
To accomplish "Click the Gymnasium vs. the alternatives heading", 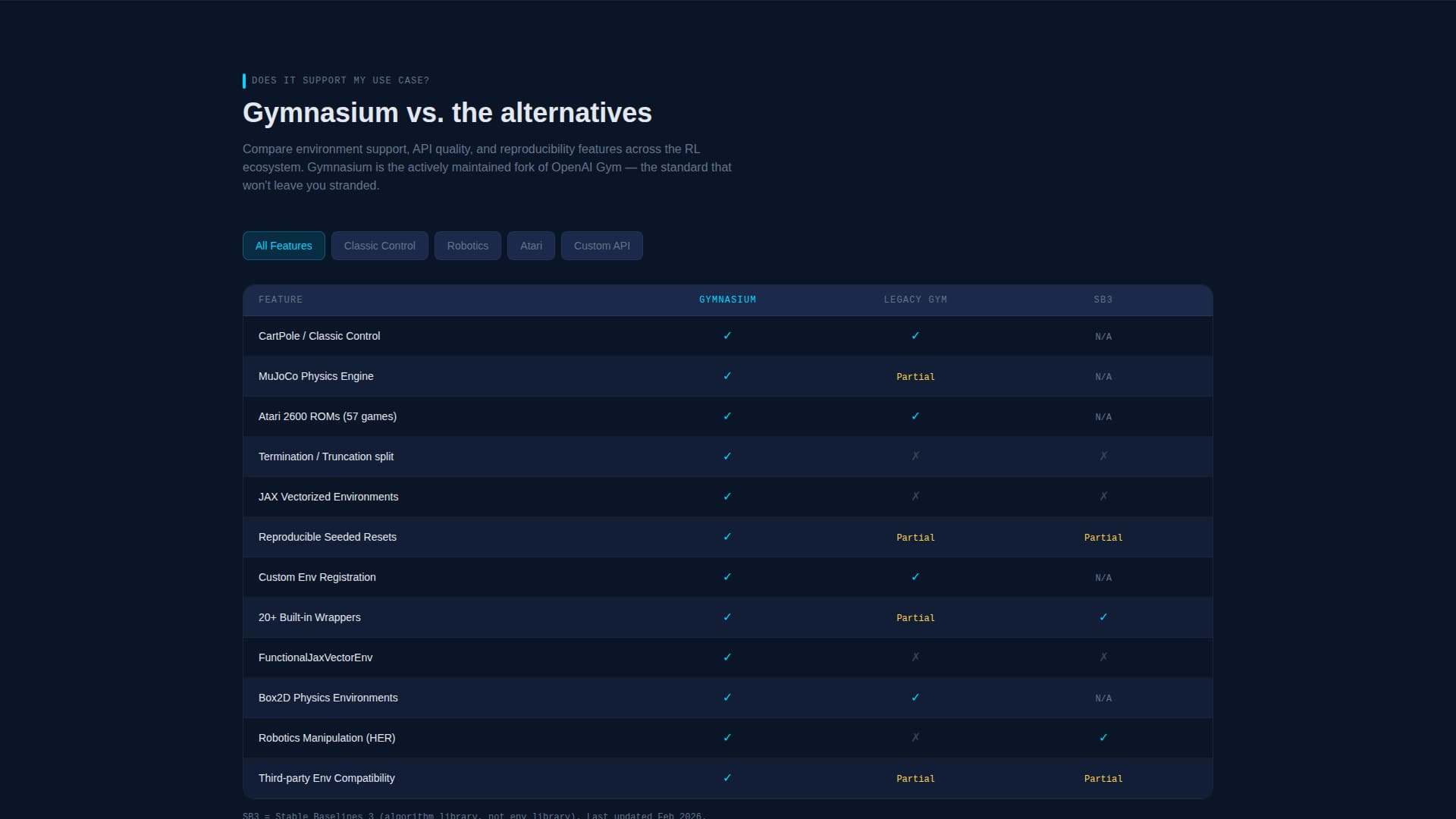I will 447,113.
